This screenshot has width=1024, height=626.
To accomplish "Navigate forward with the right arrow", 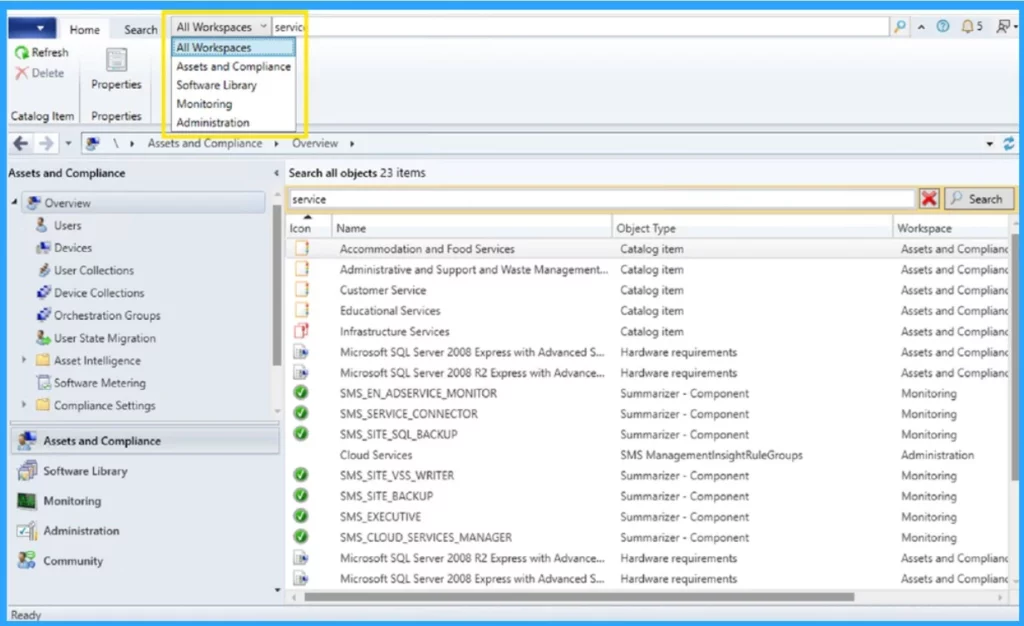I will point(46,143).
